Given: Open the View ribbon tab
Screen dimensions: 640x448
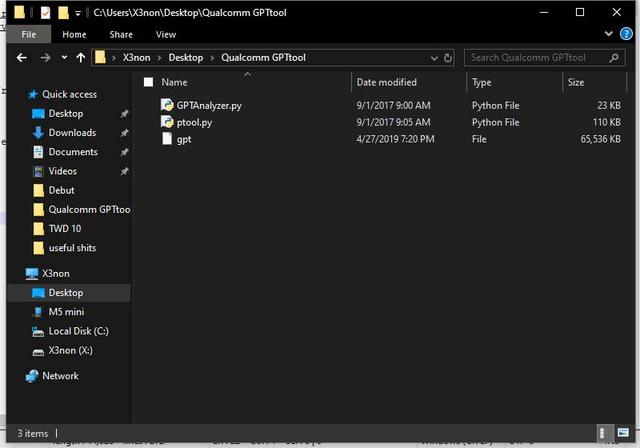Looking at the screenshot, I should pyautogui.click(x=166, y=34).
